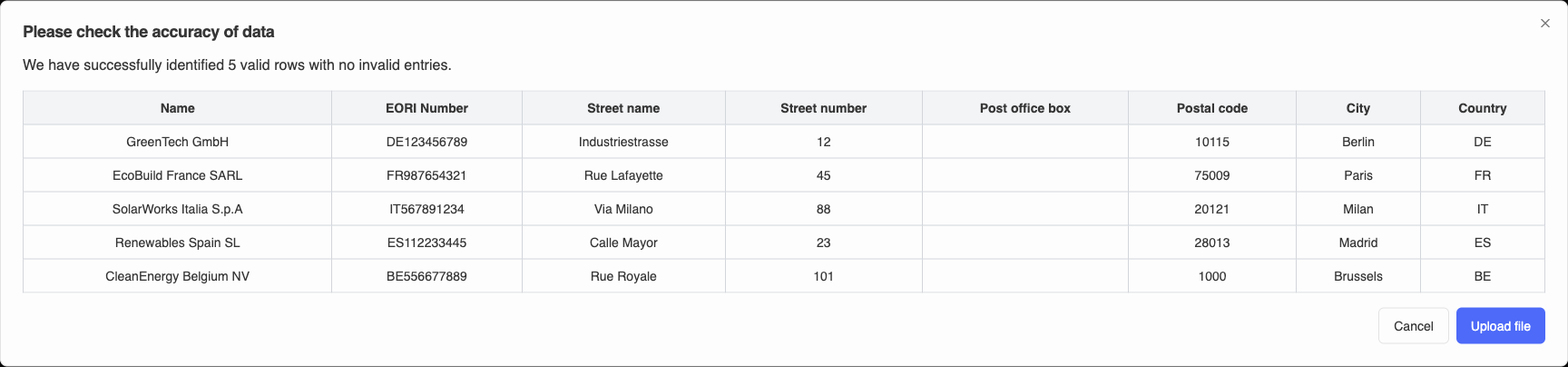Select the Street name column header
Image resolution: width=1568 pixels, height=367 pixels.
click(623, 108)
